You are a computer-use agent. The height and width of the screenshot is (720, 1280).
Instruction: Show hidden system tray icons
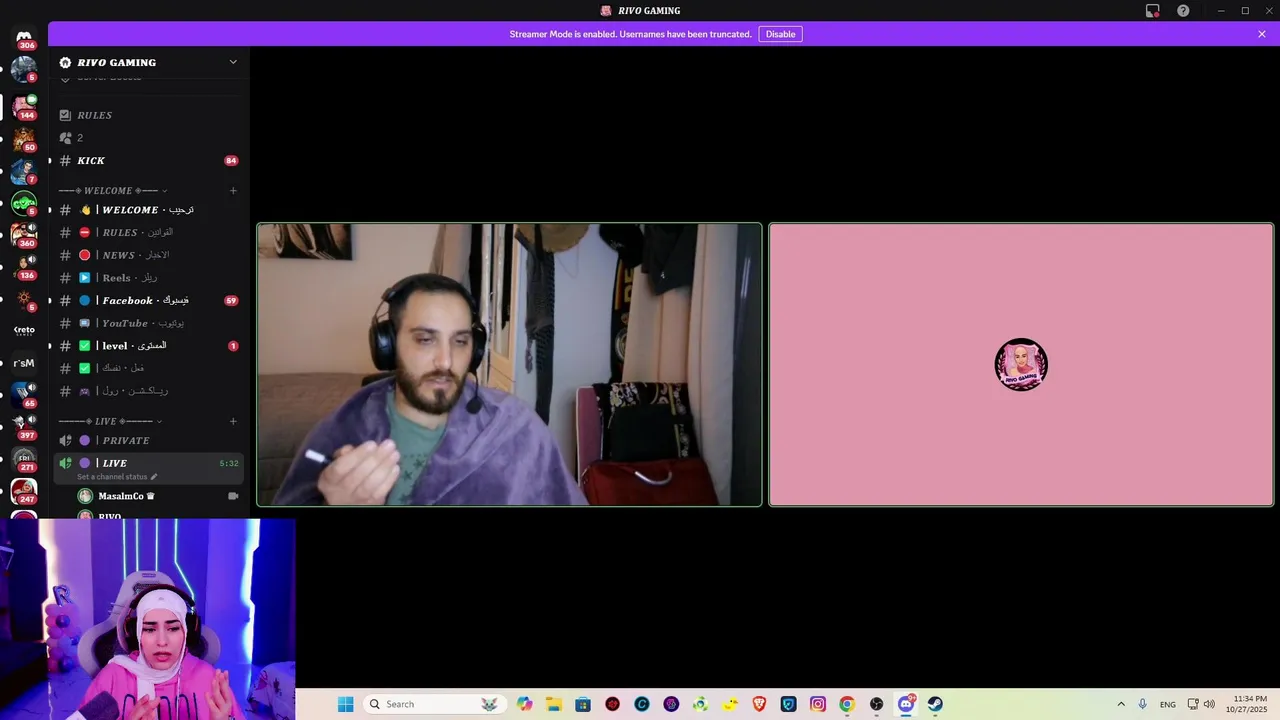pyautogui.click(x=1121, y=704)
